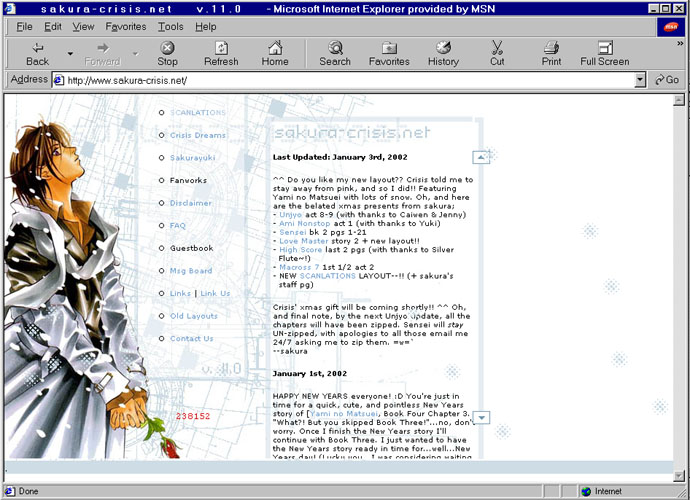Show more toolbar buttons chevron
690x500 pixels.
pyautogui.click(x=680, y=43)
